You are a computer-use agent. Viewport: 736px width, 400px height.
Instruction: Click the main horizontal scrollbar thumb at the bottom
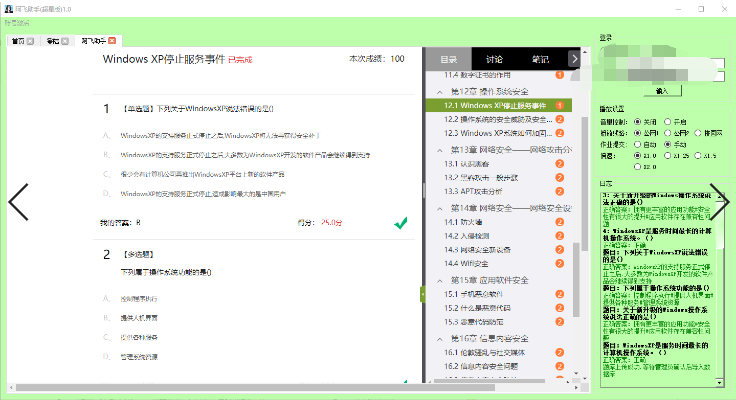pos(255,388)
